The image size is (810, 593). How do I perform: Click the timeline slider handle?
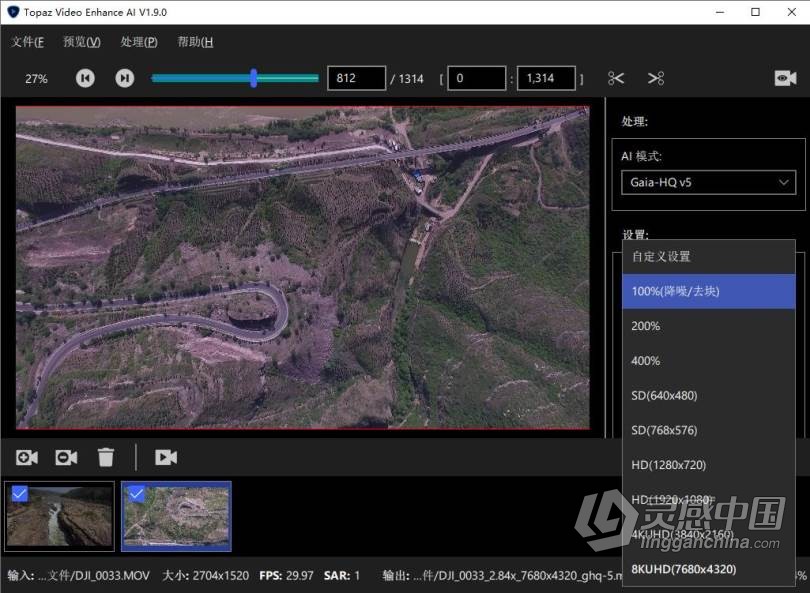[253, 78]
